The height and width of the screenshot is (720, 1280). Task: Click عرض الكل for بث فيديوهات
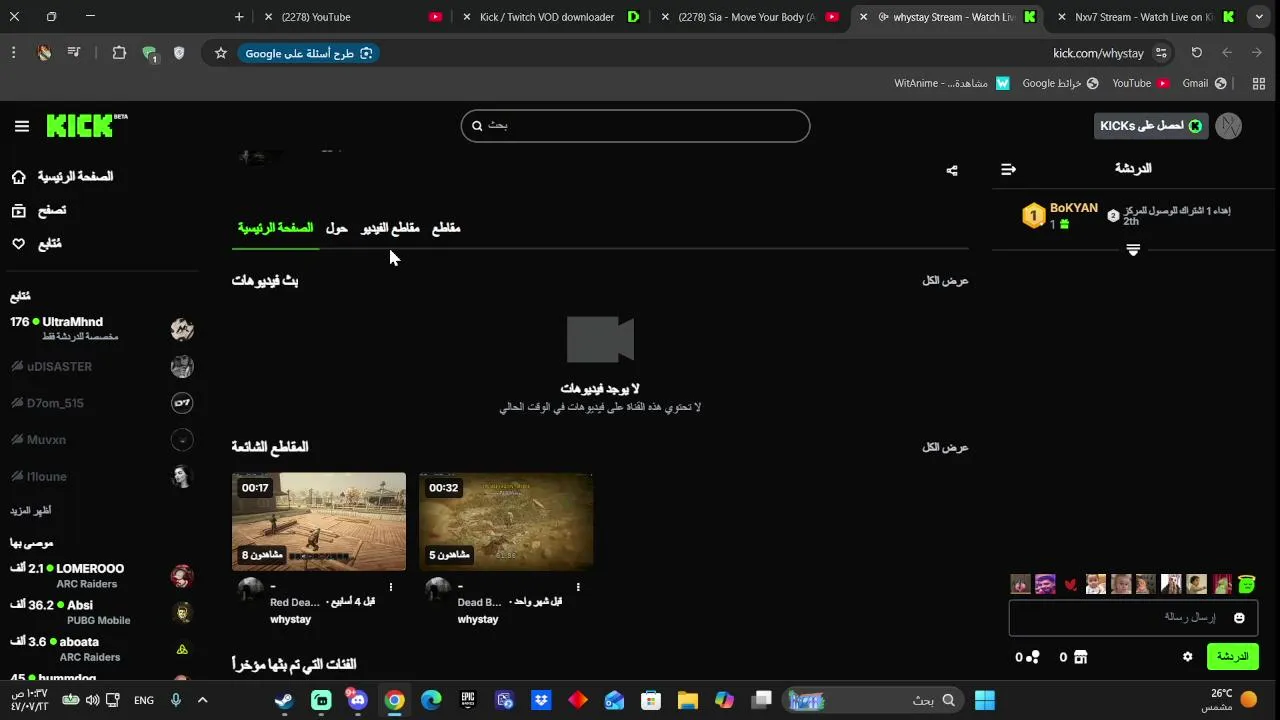945,281
